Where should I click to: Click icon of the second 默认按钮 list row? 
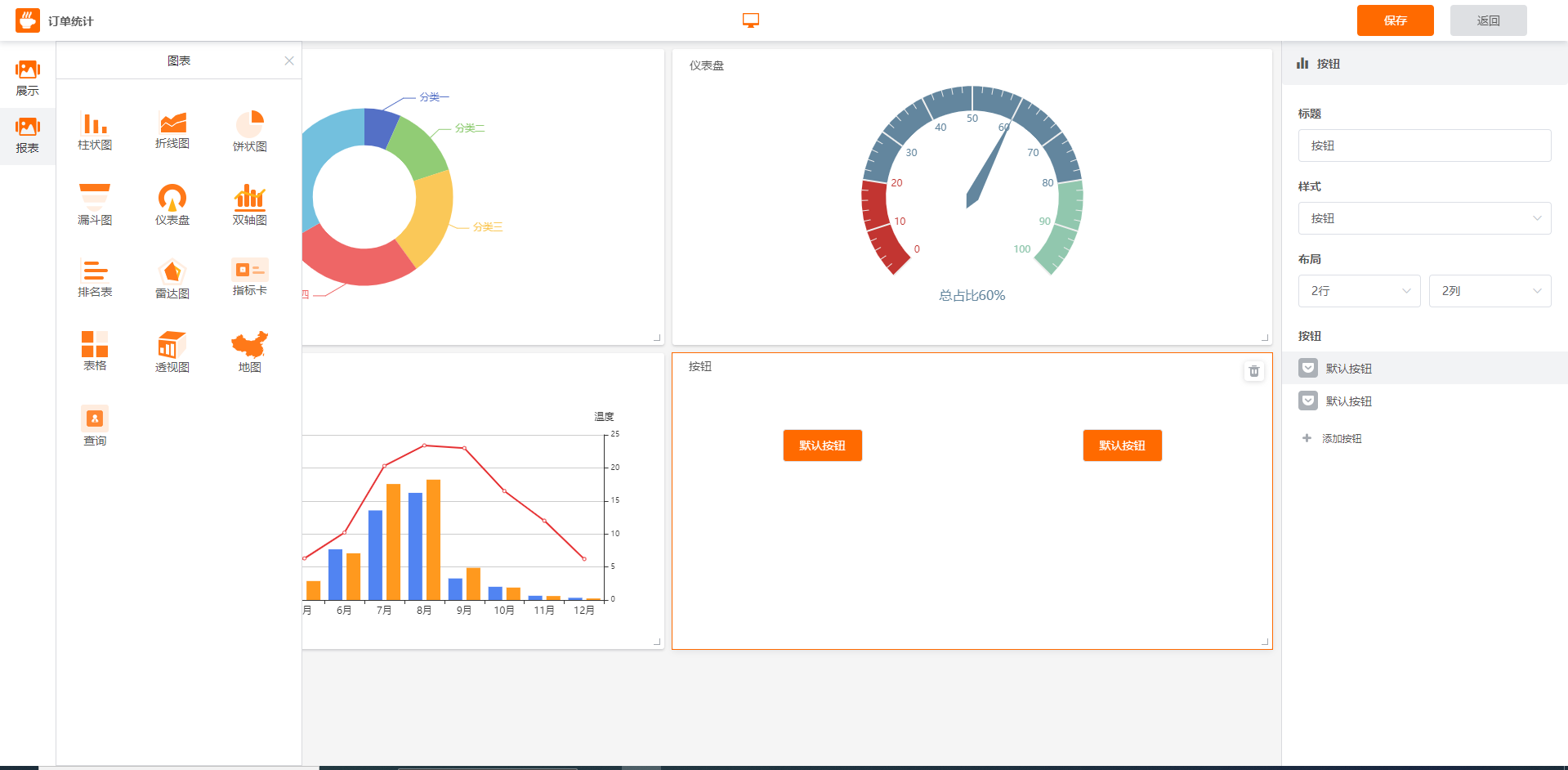pos(1308,401)
